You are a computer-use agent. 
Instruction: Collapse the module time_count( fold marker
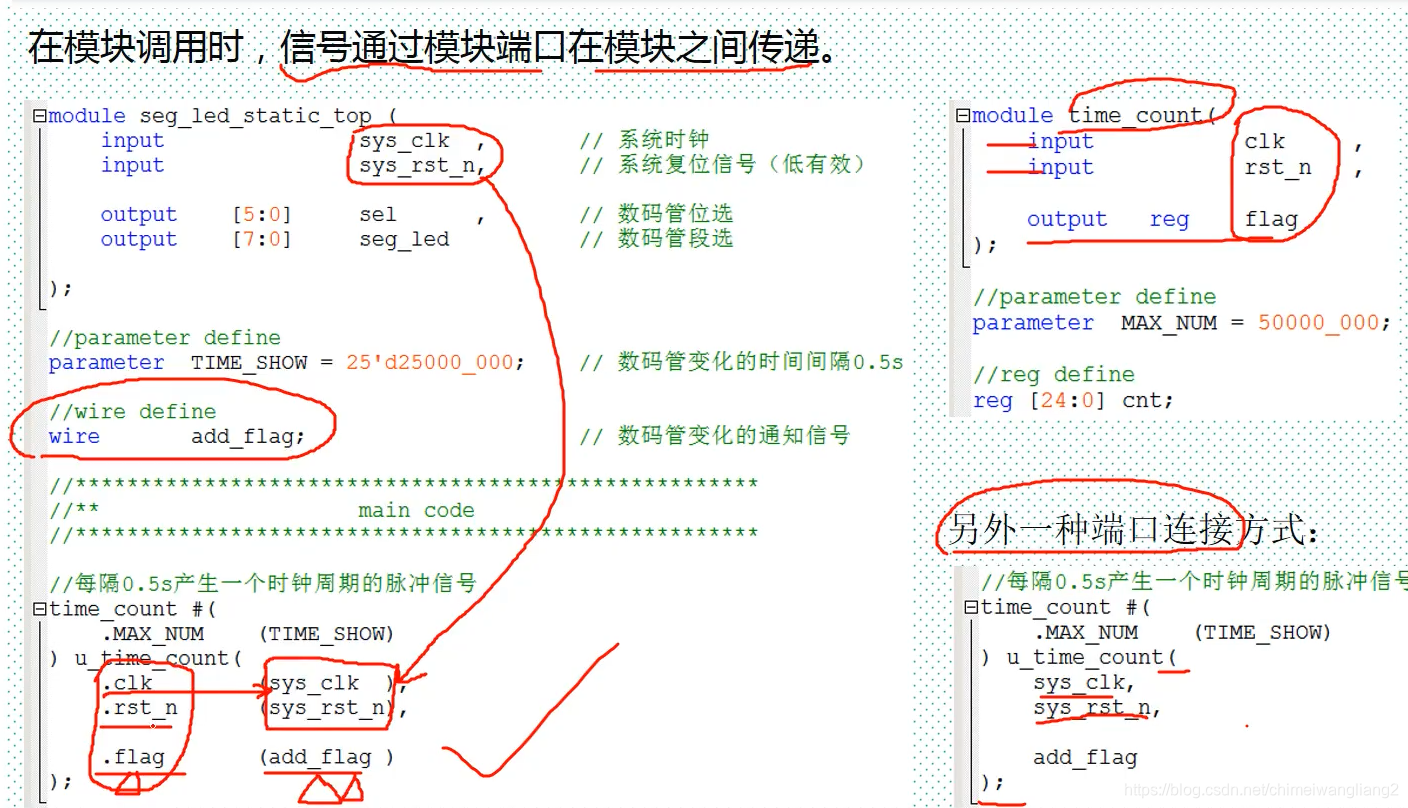pyautogui.click(x=963, y=116)
